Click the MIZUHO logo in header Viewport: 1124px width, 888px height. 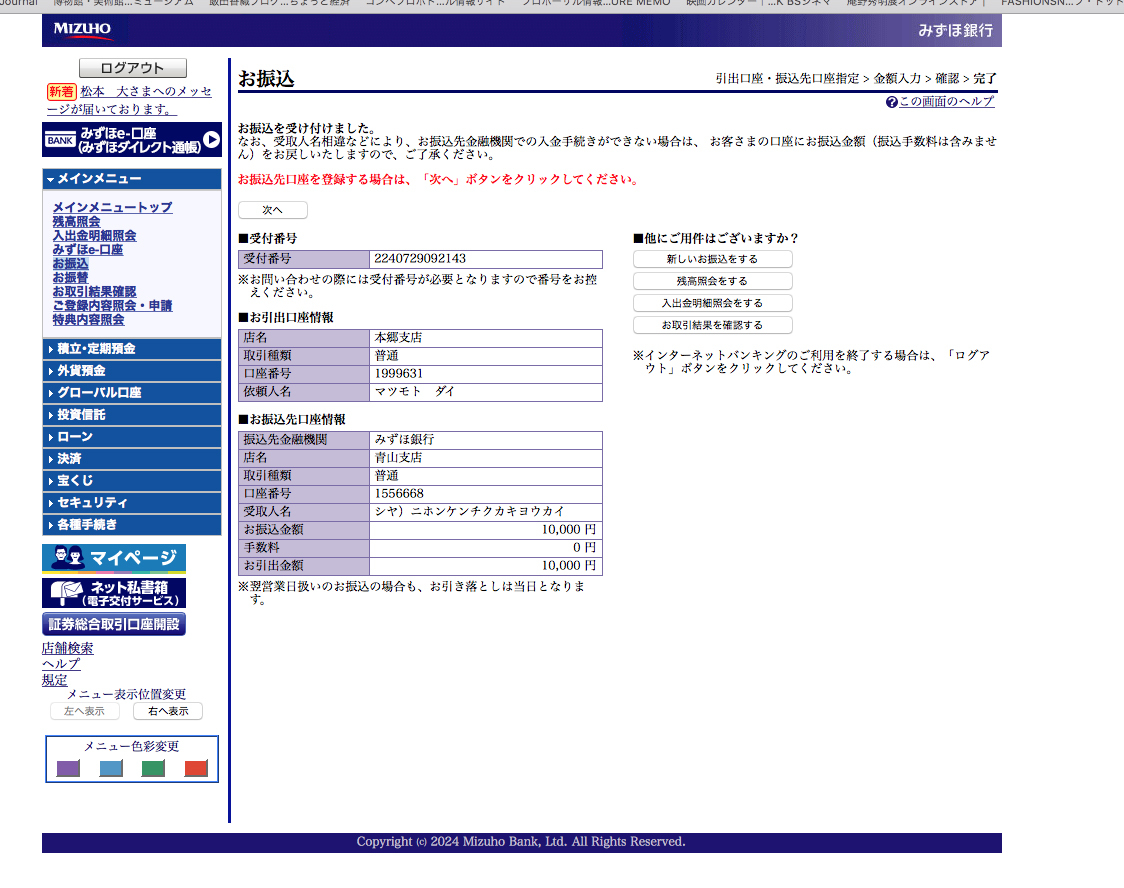[x=82, y=29]
